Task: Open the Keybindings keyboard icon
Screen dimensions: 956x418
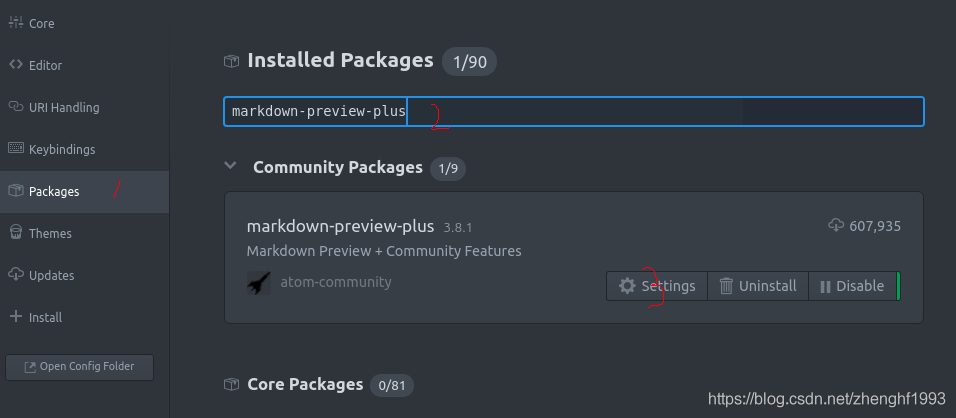Action: click(16, 148)
